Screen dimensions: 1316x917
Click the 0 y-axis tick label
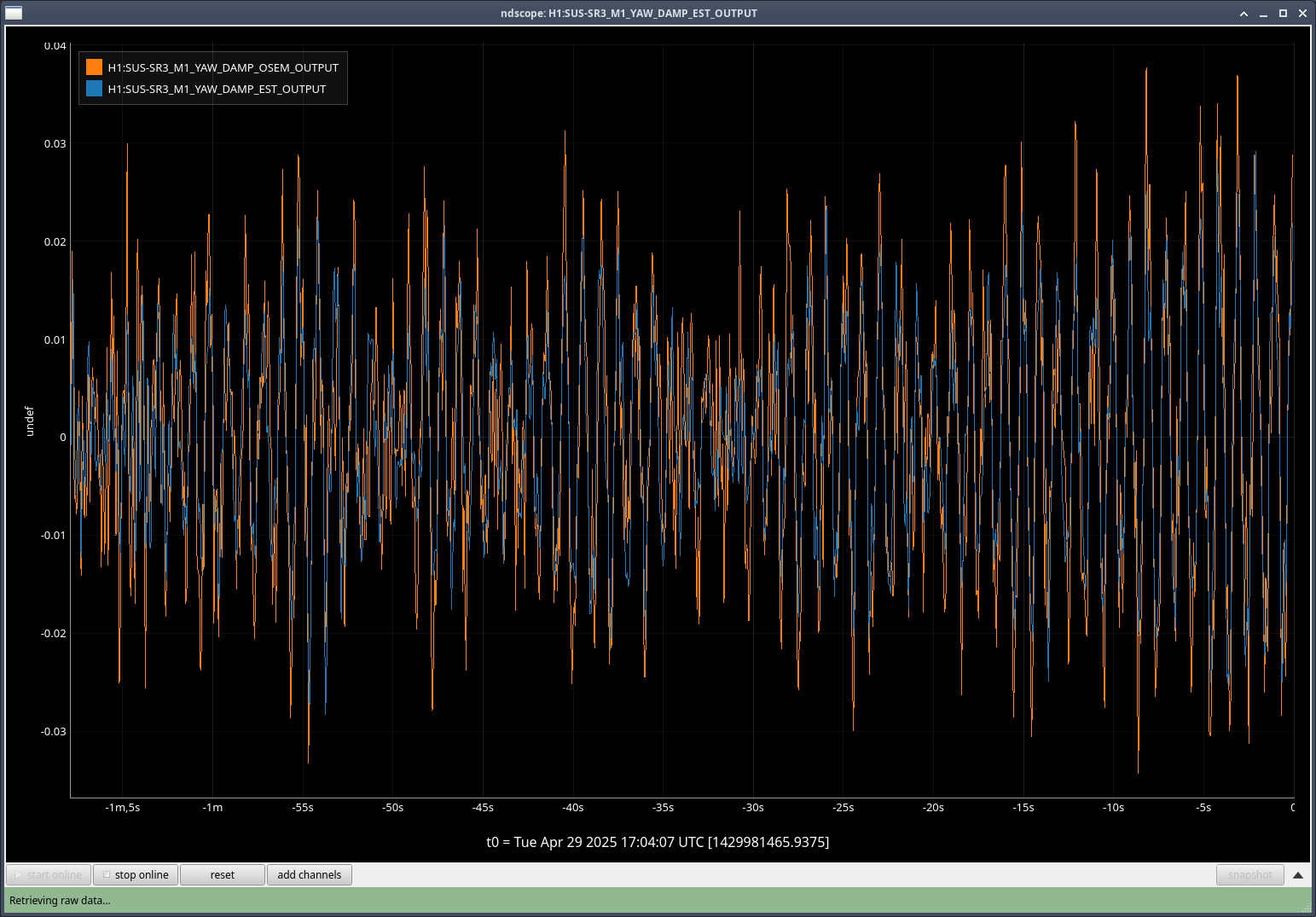pyautogui.click(x=63, y=438)
